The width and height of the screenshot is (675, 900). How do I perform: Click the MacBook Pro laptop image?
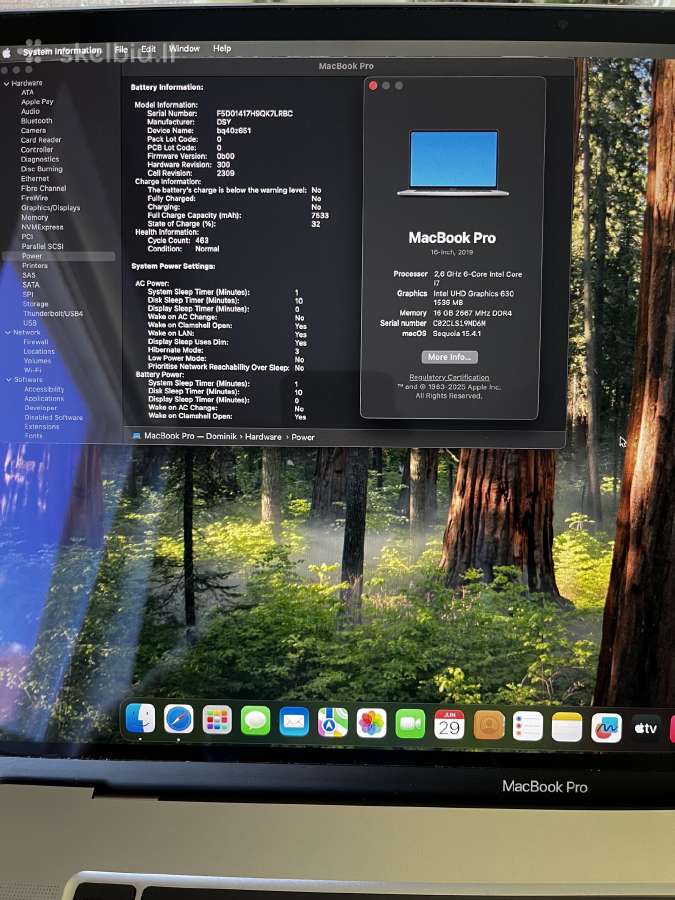453,164
